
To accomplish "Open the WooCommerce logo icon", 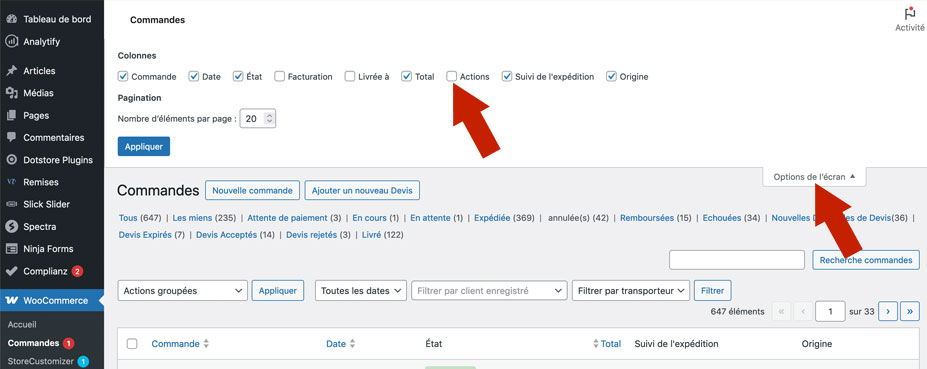I will [x=11, y=300].
